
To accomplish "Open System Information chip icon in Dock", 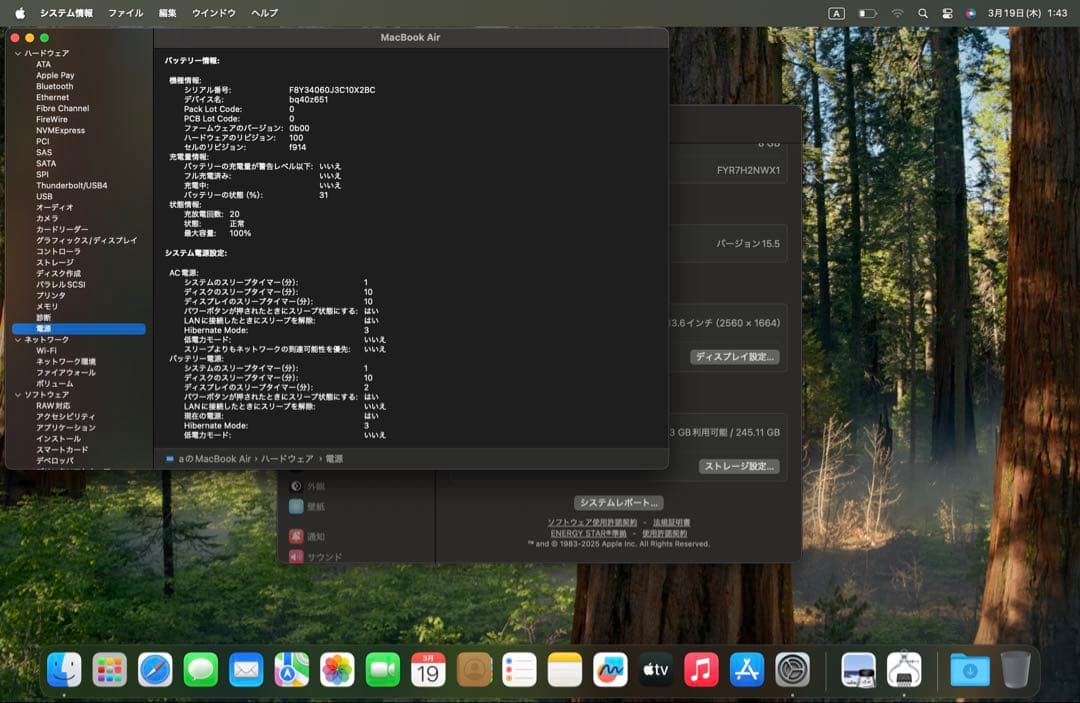I will 904,669.
